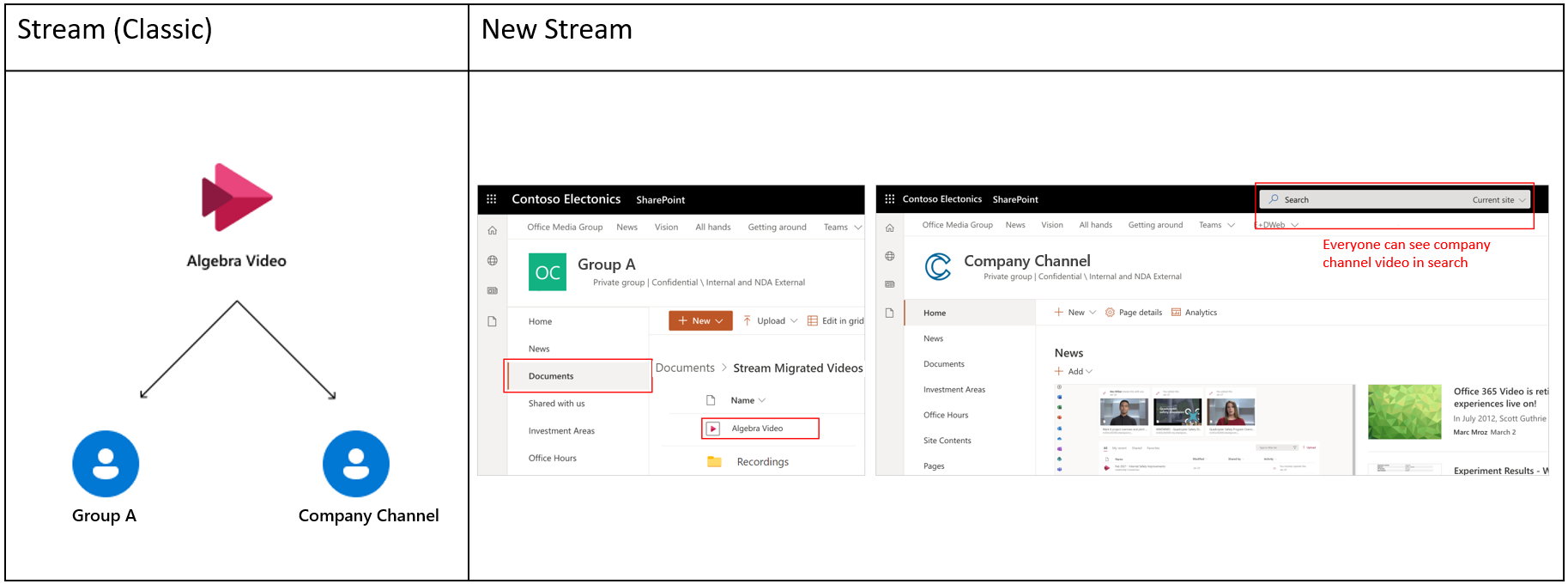
Task: Click the Group A user avatar icon
Action: pos(106,464)
